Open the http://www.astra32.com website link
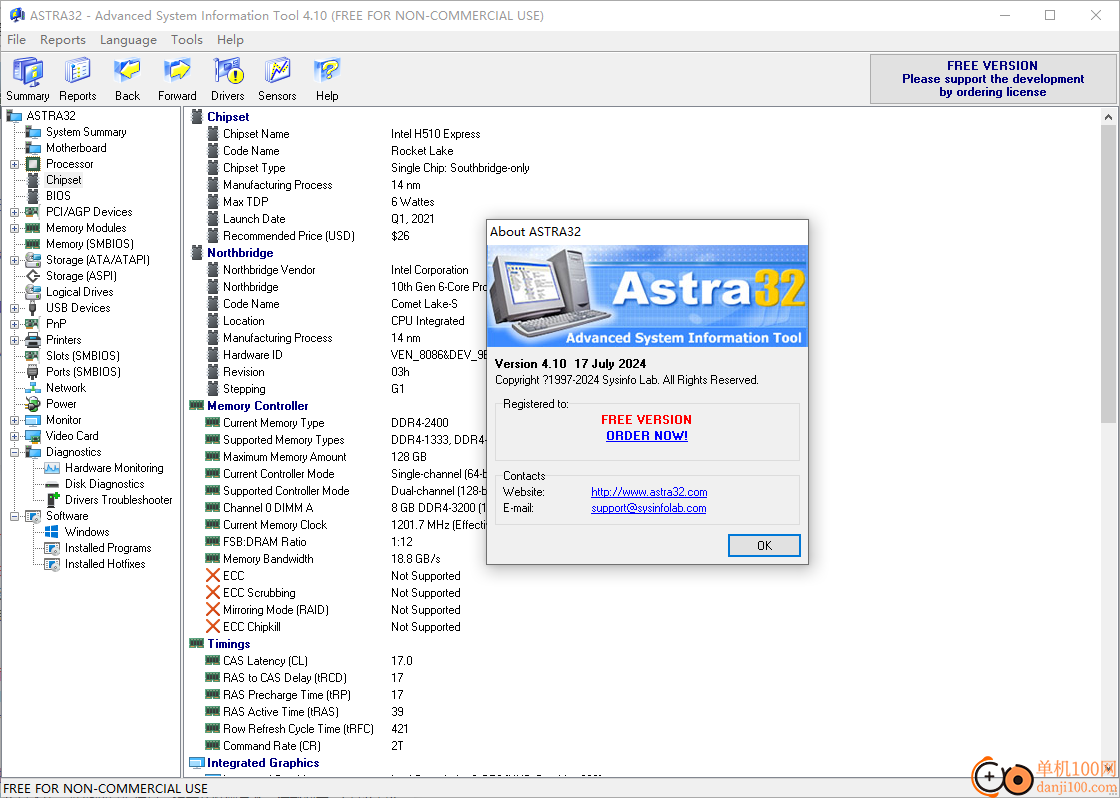The width and height of the screenshot is (1120, 798). pyautogui.click(x=649, y=492)
